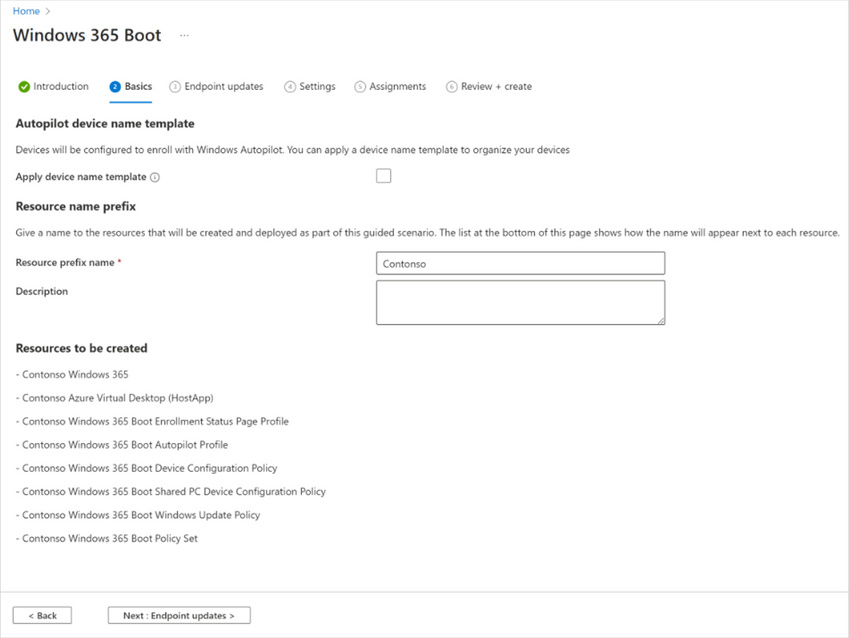Follow the Home breadcrumb link
The width and height of the screenshot is (849, 638).
pos(26,11)
